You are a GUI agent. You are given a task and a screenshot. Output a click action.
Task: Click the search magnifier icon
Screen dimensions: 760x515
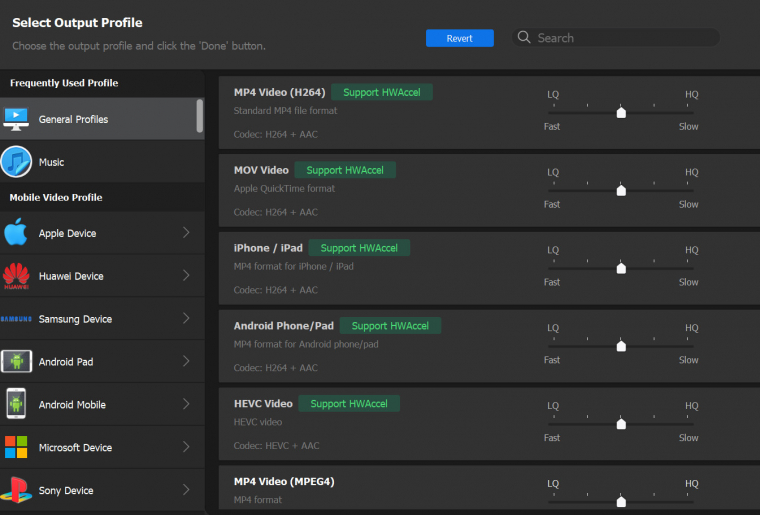[x=524, y=37]
